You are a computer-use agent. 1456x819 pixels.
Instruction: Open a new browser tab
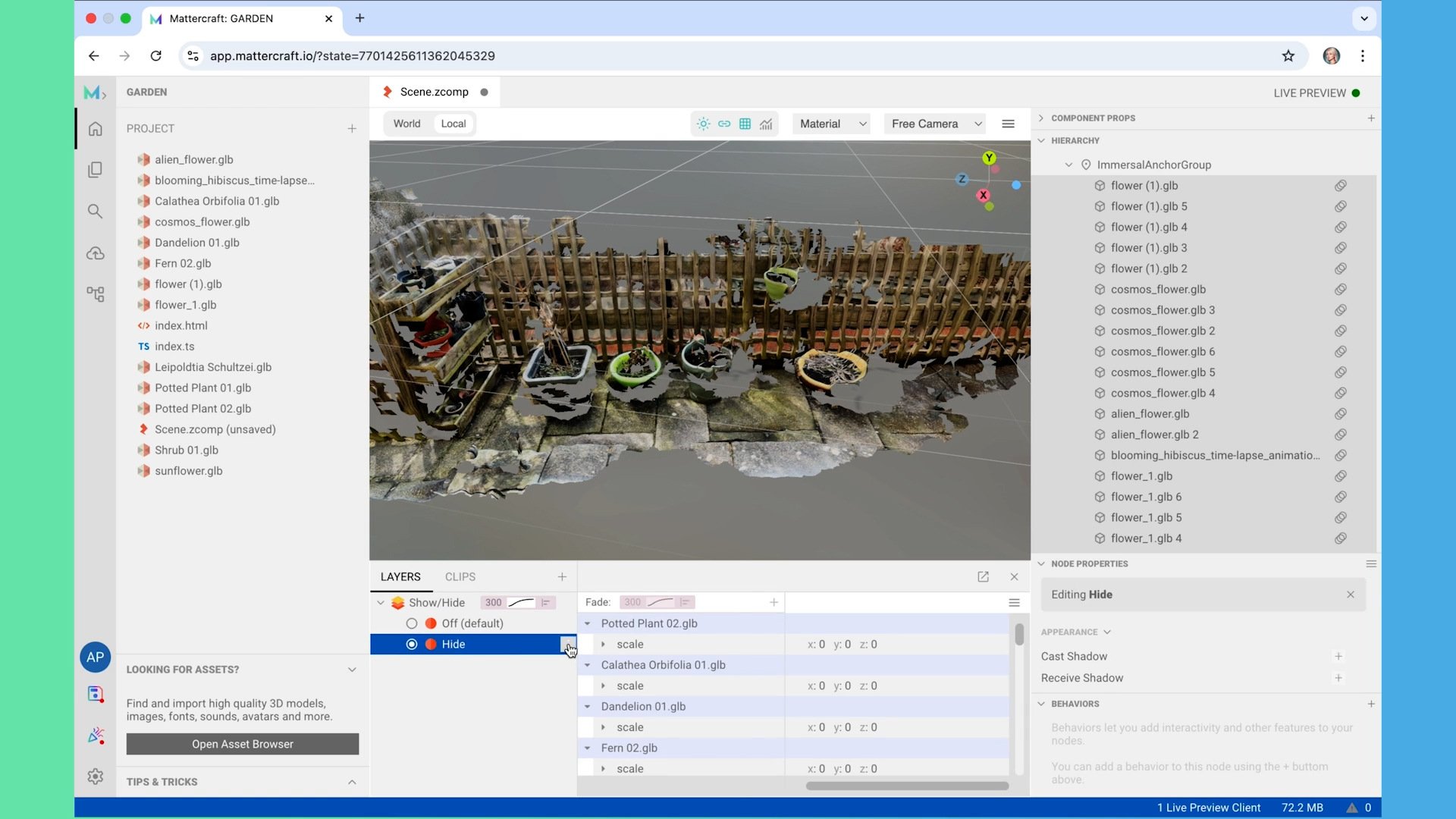(360, 18)
